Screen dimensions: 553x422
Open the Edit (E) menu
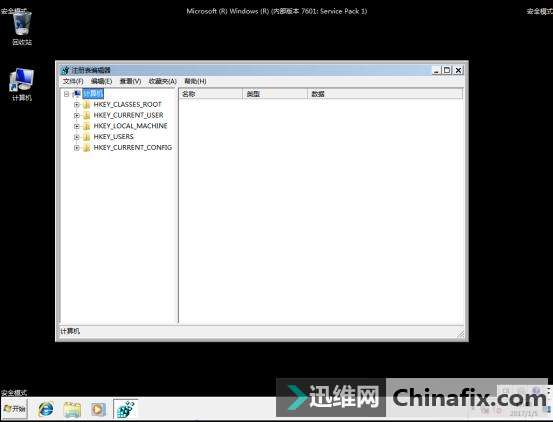(101, 81)
